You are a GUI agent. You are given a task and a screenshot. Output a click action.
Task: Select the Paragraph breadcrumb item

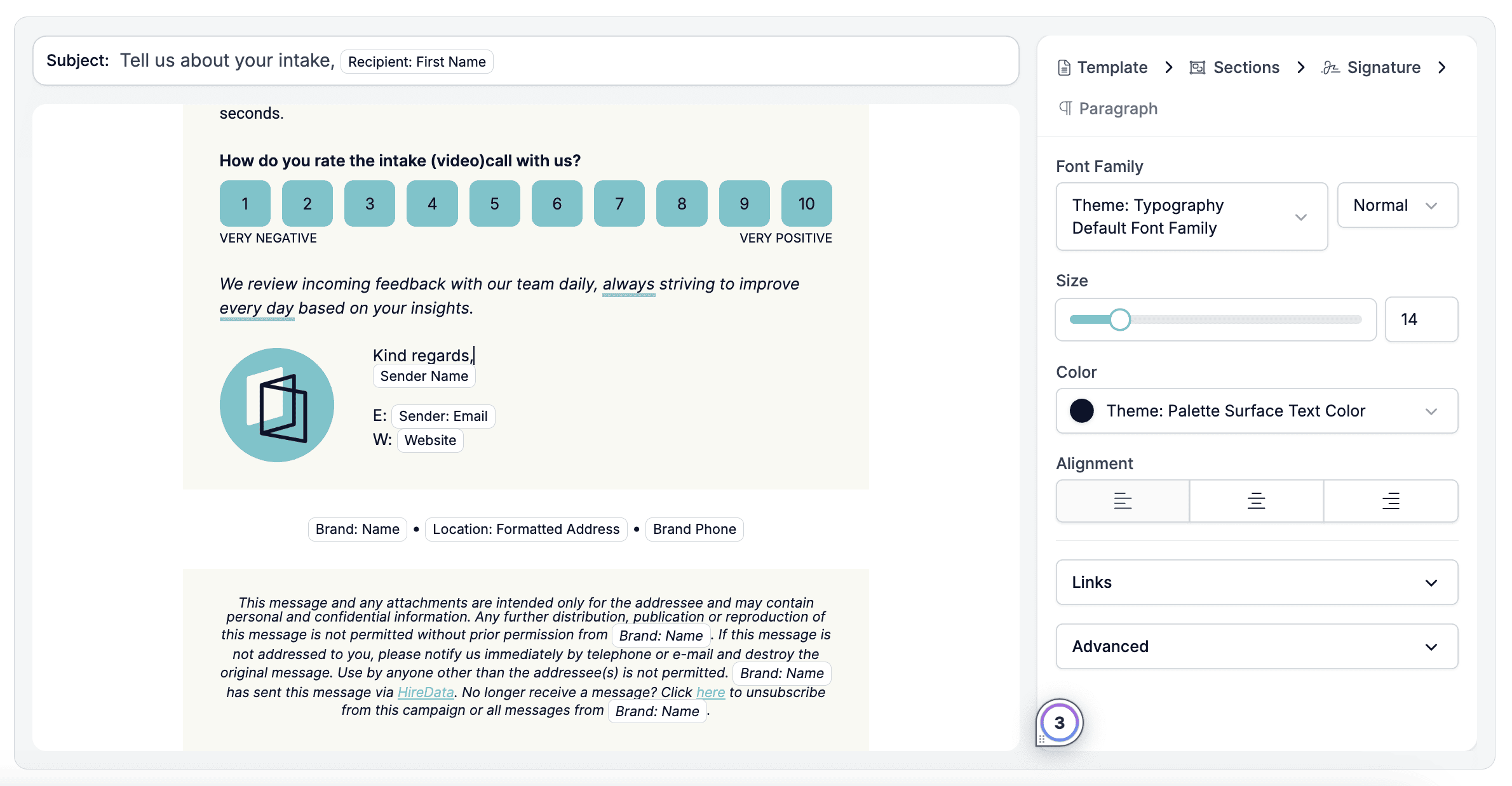pos(1109,109)
